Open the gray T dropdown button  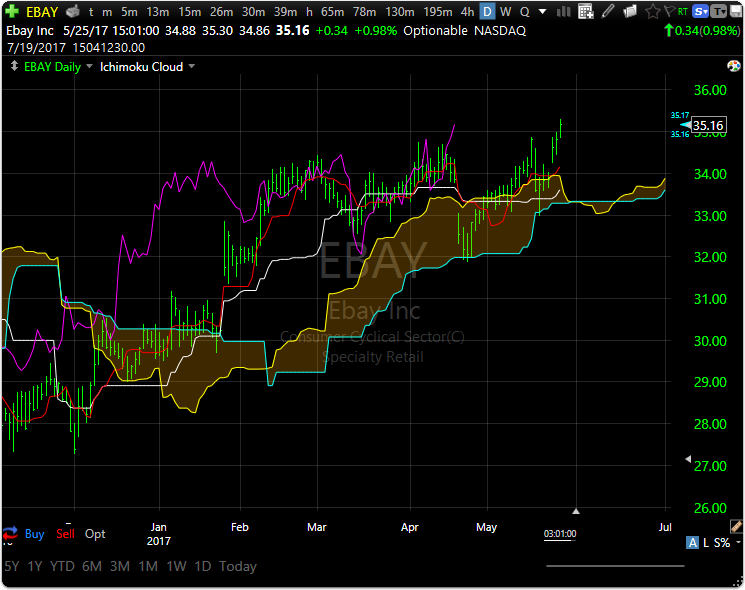click(720, 11)
